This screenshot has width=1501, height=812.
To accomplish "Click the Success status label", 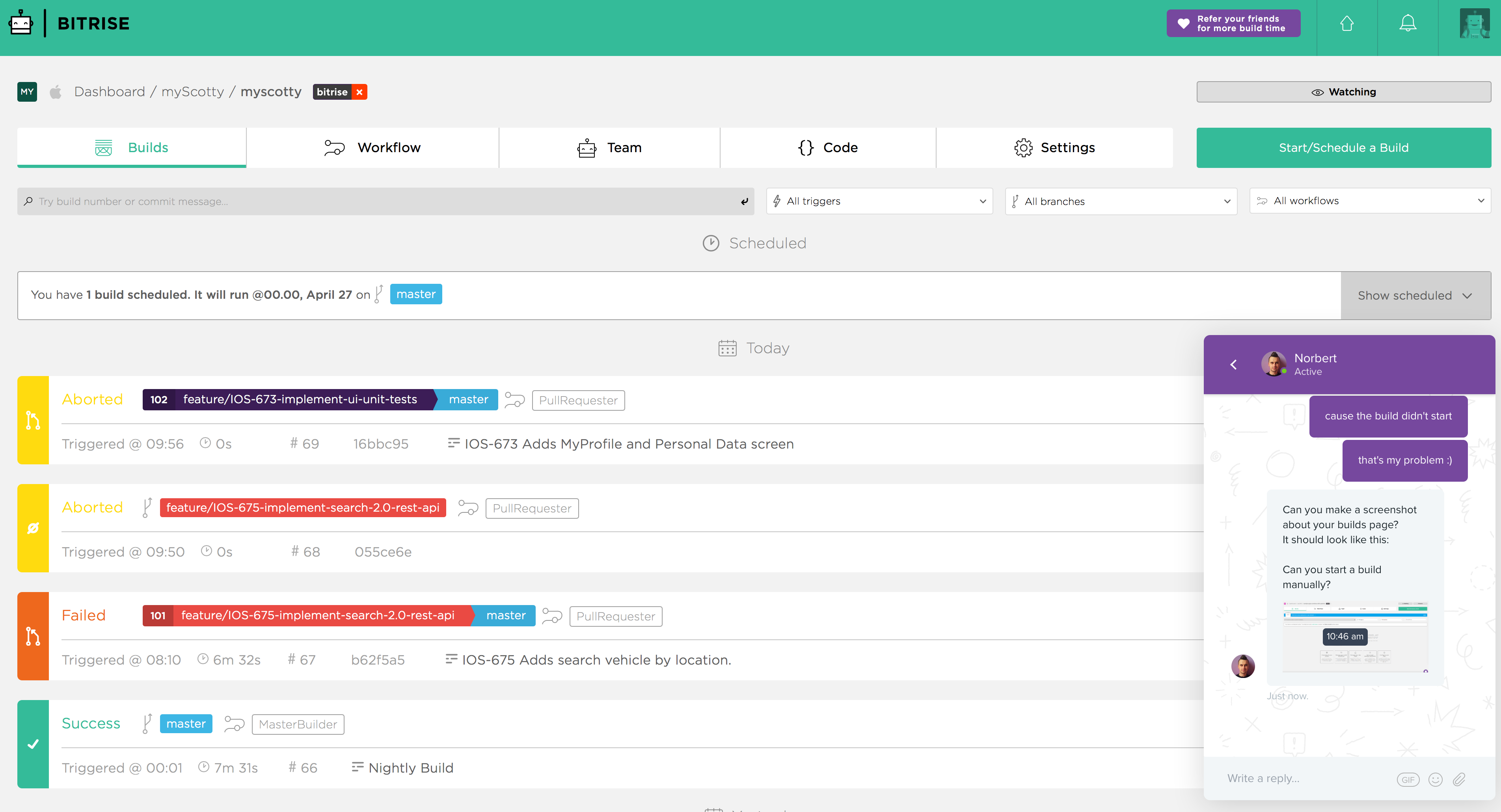I will pos(91,723).
